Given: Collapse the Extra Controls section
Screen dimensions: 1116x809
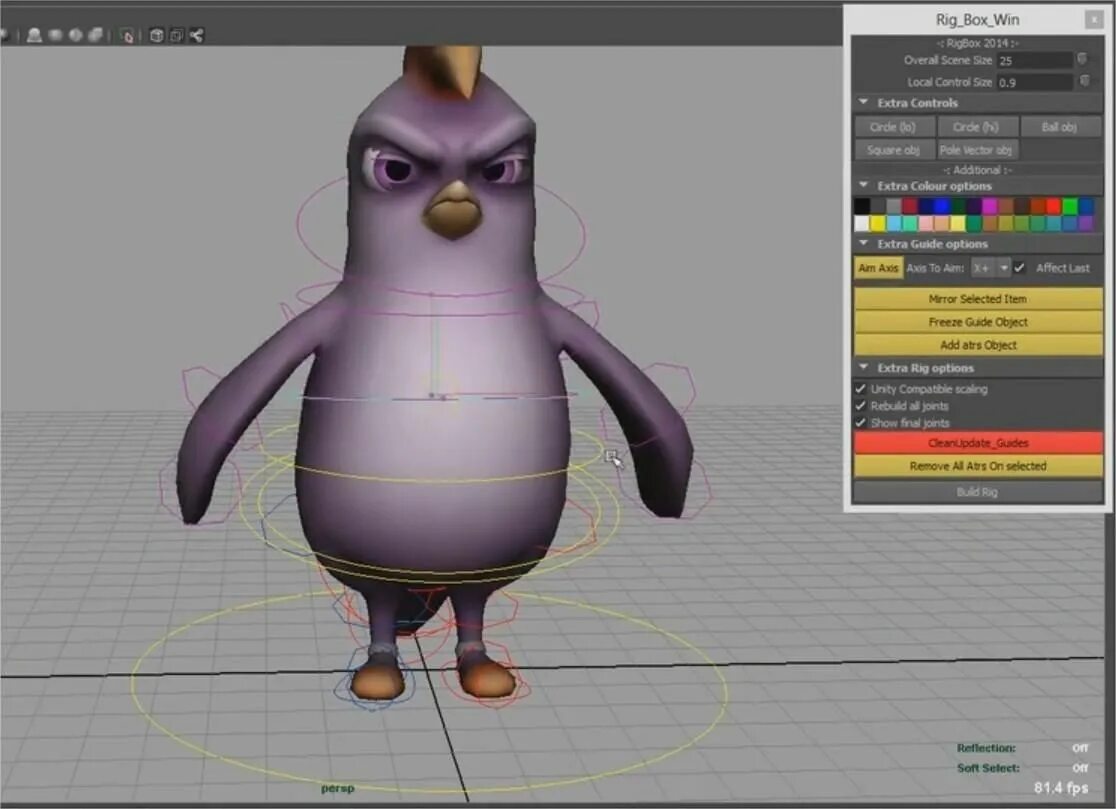Looking at the screenshot, I should point(864,102).
